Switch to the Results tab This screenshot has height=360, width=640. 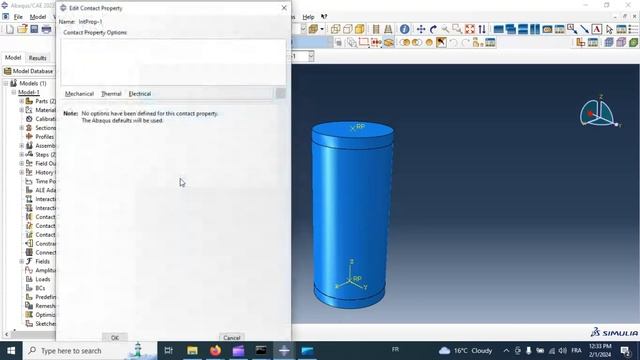click(x=38, y=58)
